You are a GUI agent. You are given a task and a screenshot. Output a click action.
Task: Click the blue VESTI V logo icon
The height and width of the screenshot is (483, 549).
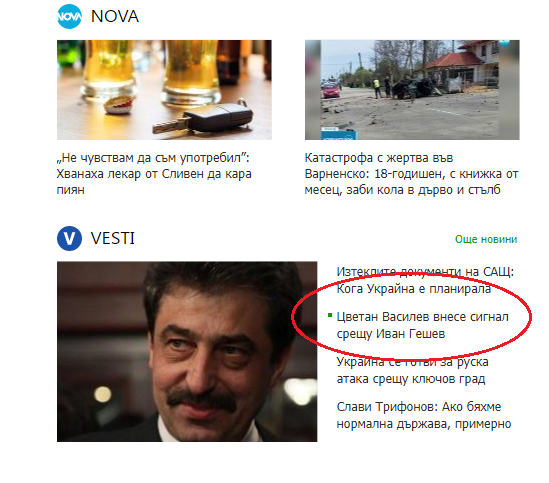coord(69,239)
